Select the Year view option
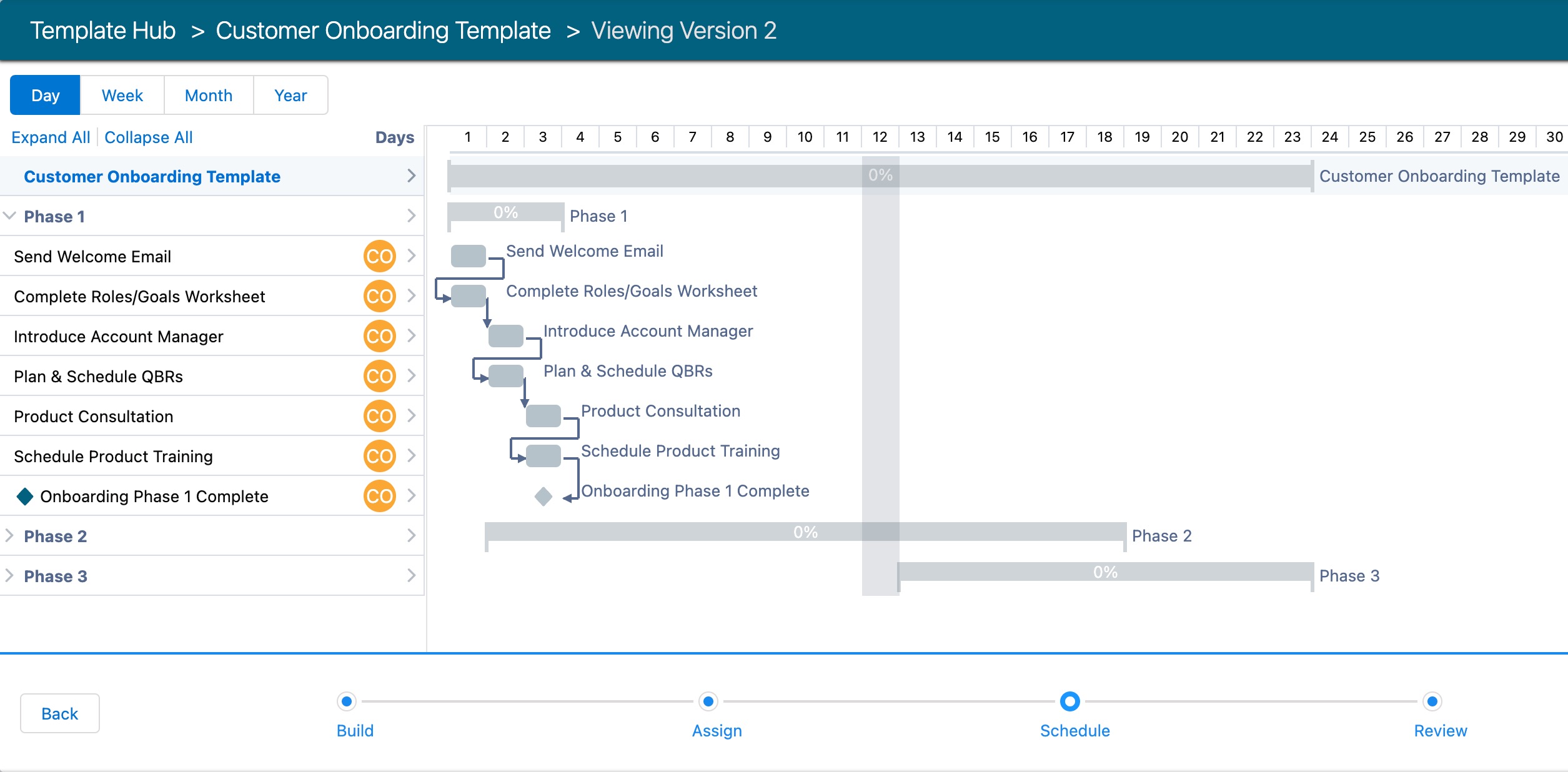1568x772 pixels. pyautogui.click(x=290, y=95)
